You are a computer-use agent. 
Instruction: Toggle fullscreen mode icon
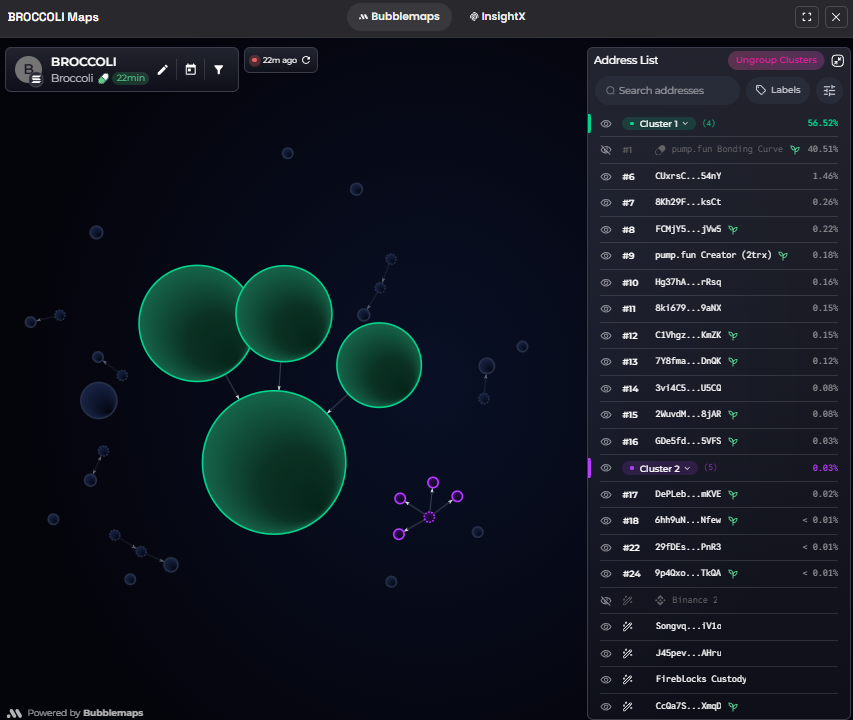tap(807, 17)
